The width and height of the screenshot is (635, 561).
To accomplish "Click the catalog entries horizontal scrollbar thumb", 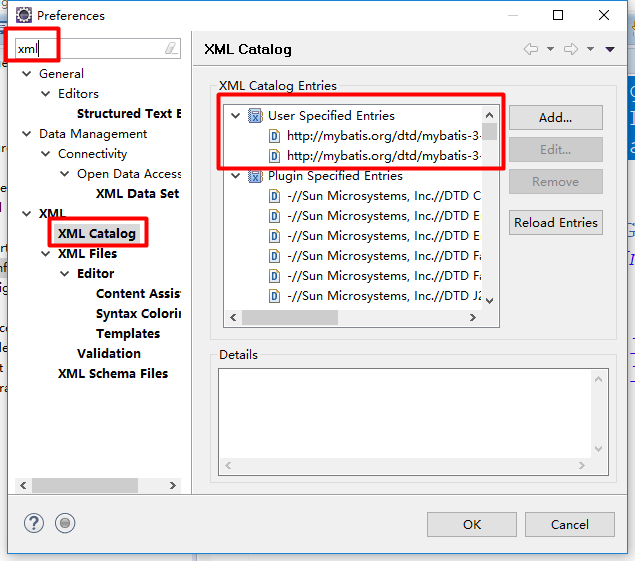I will 290,318.
